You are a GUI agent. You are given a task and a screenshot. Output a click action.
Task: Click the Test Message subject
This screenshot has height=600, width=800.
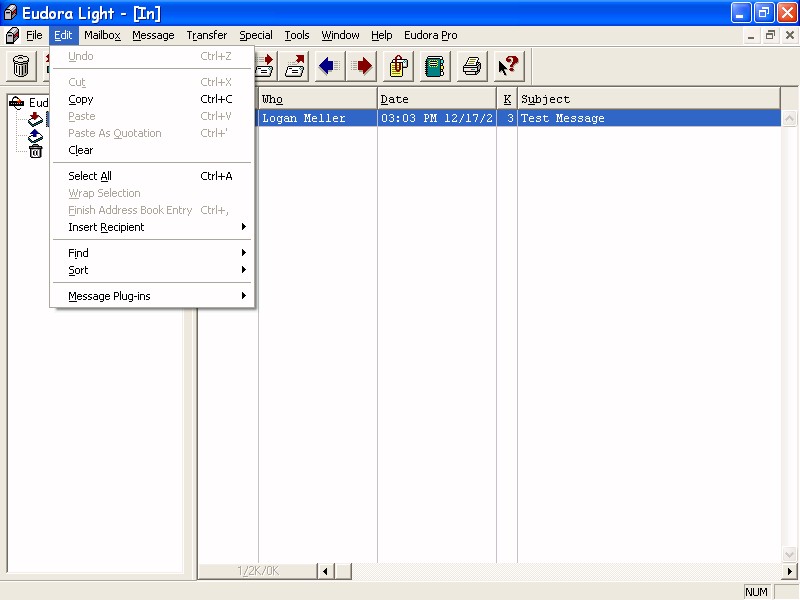(x=562, y=118)
